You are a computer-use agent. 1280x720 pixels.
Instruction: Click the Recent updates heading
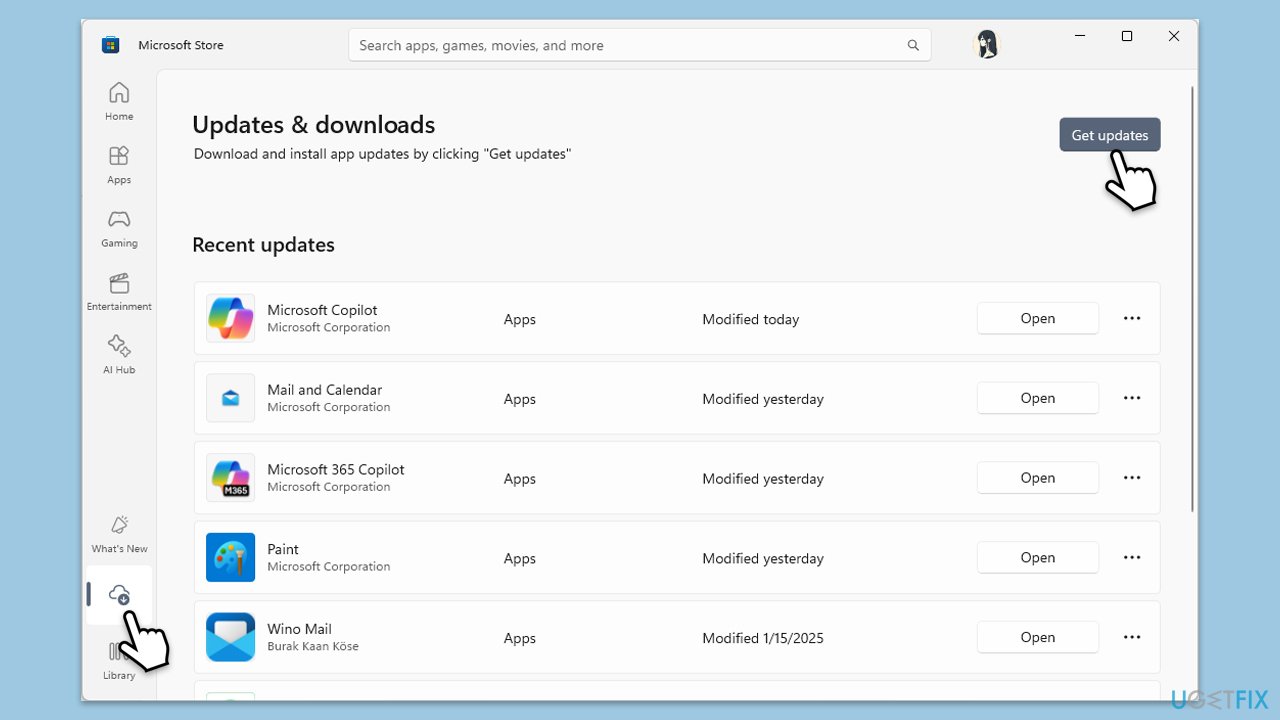(263, 245)
